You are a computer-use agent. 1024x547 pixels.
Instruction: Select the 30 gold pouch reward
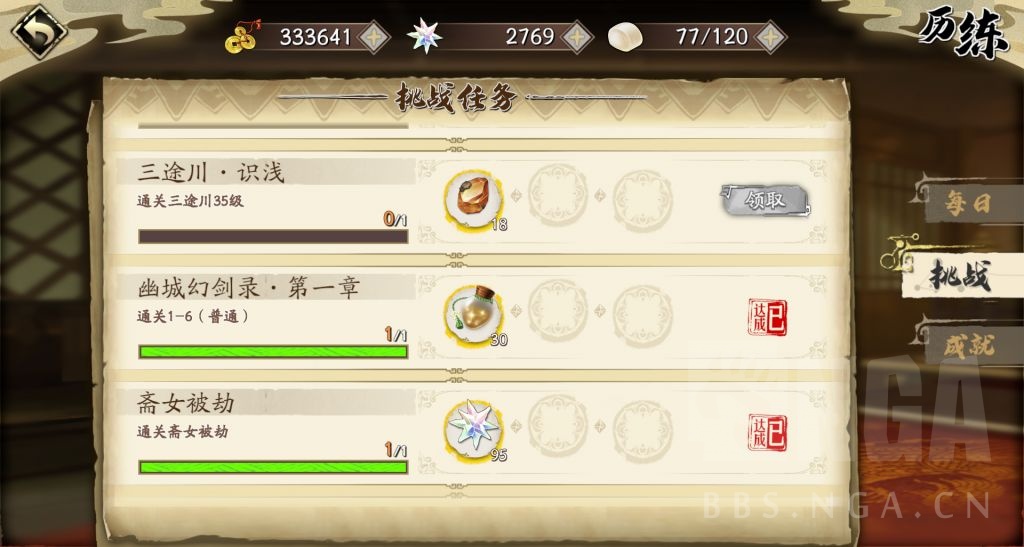(x=474, y=315)
